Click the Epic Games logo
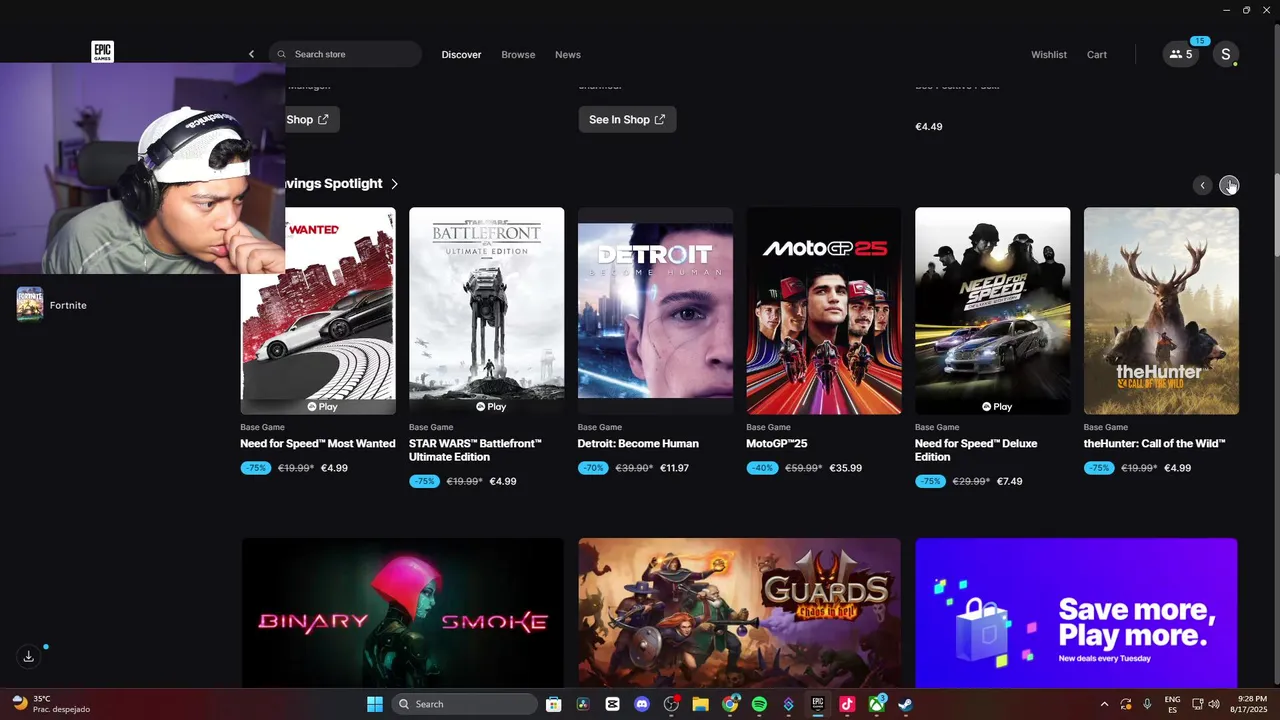 pyautogui.click(x=102, y=52)
